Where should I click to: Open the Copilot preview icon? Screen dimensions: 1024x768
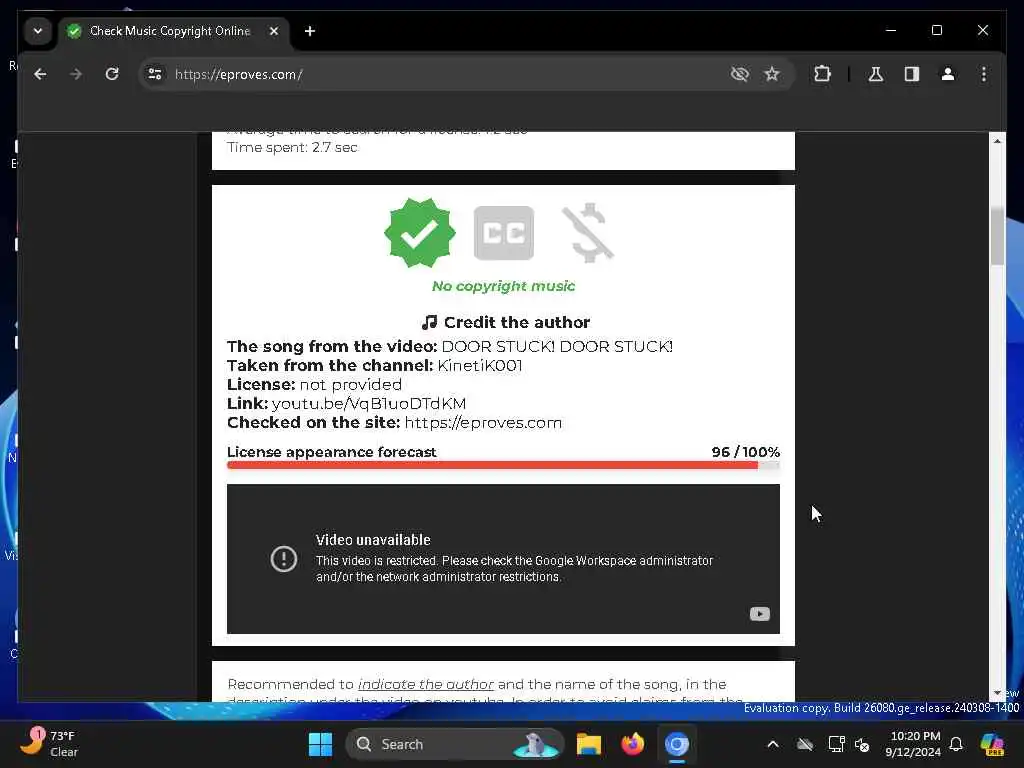(x=992, y=744)
